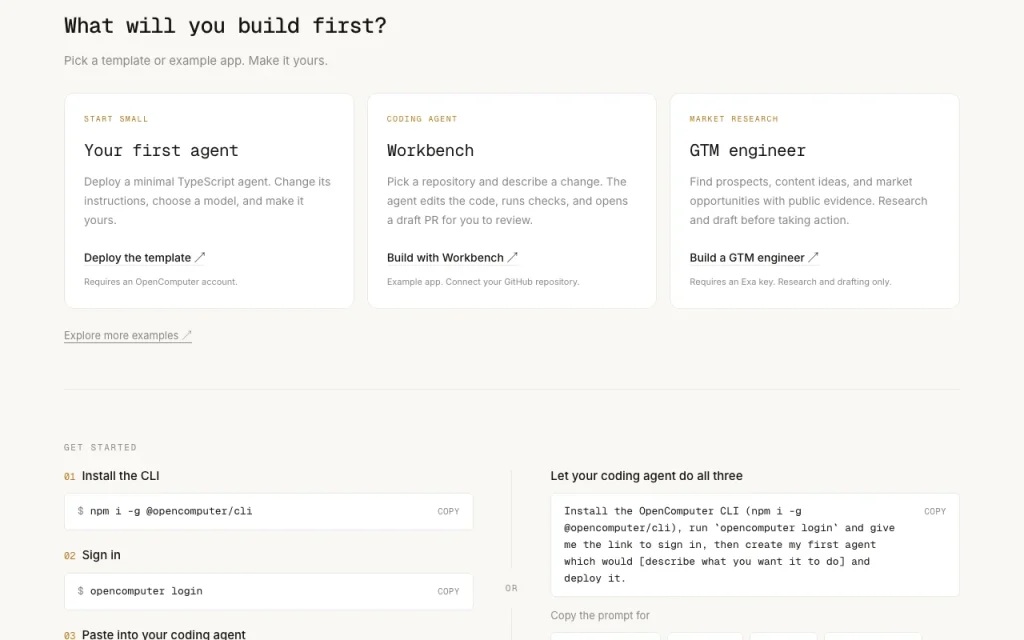Click the Your first agent card title
1024x640 pixels.
[x=161, y=150]
